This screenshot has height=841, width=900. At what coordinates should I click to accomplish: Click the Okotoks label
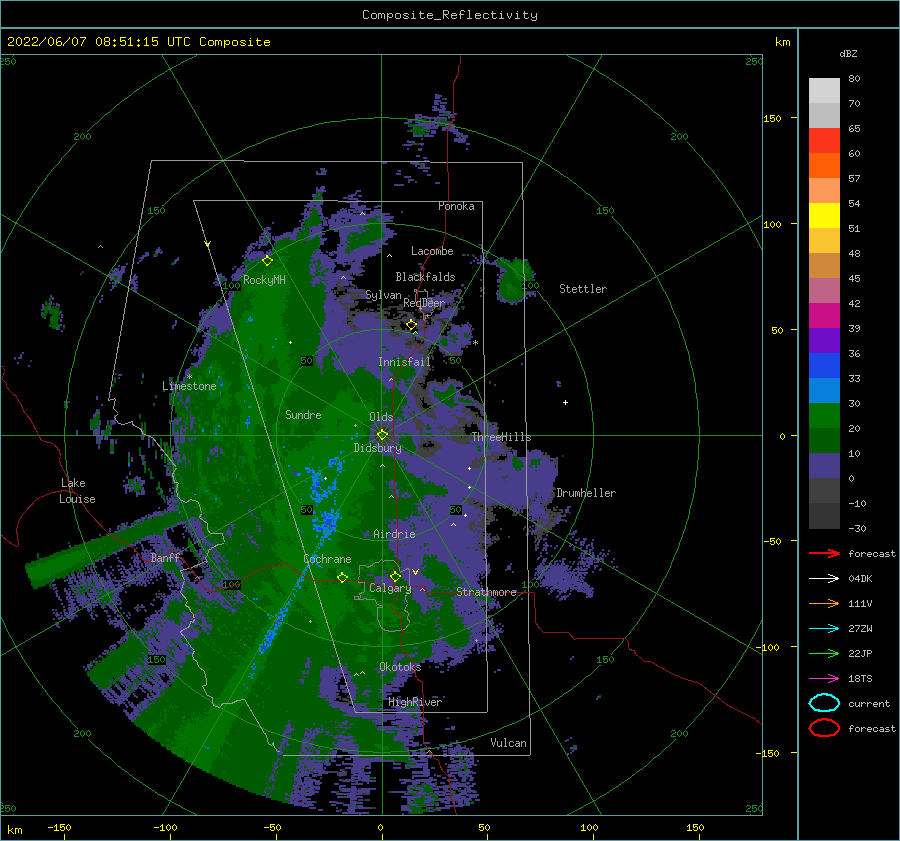(x=400, y=667)
